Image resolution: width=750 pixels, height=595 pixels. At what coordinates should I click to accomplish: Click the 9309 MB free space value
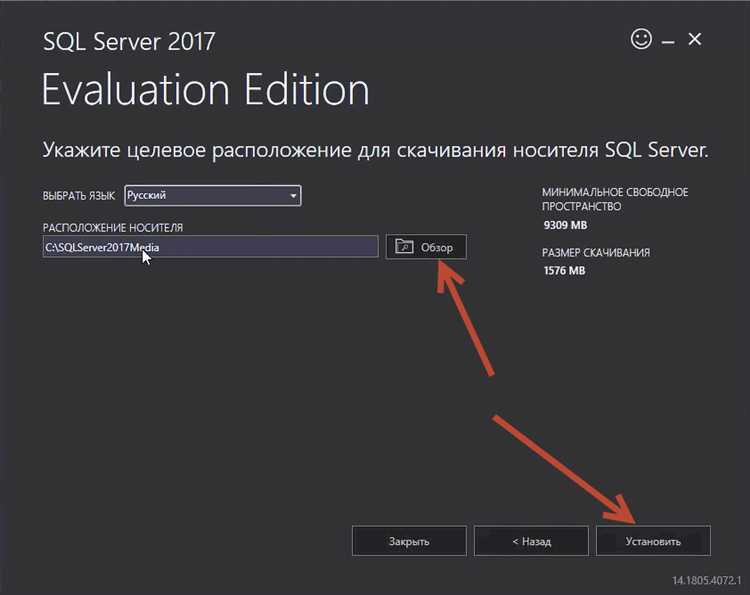tap(565, 225)
